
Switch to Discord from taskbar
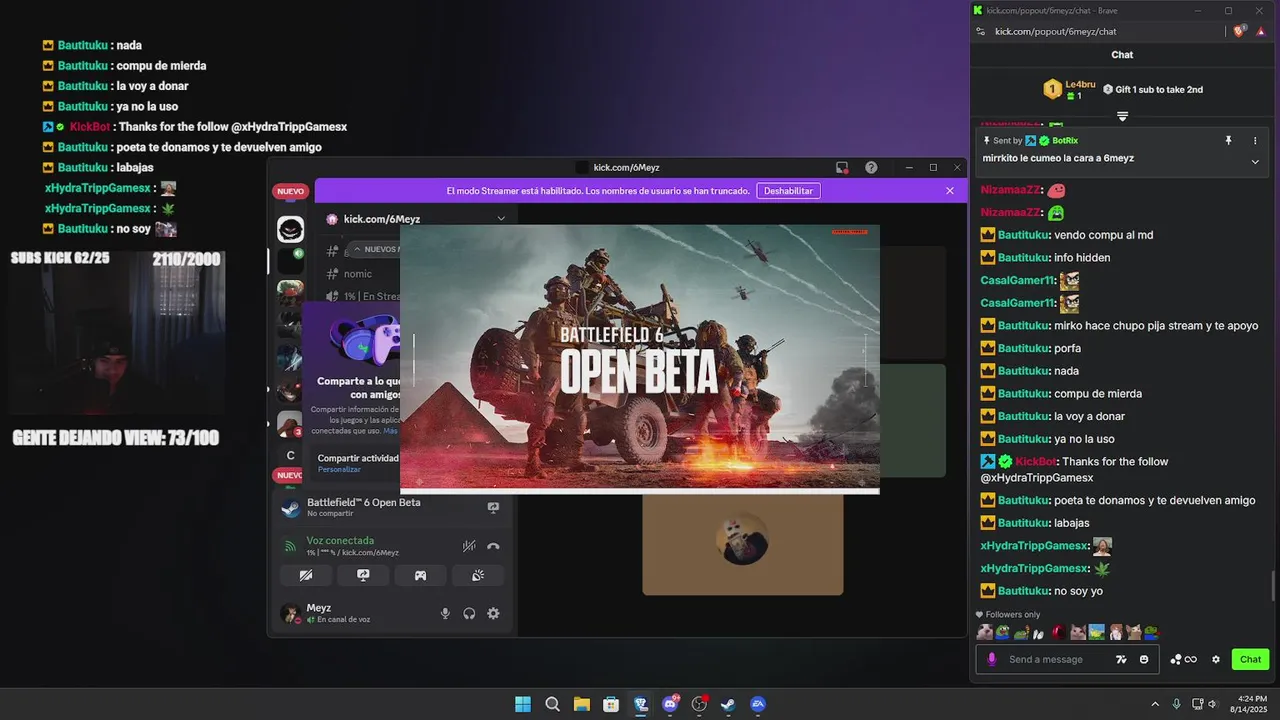[x=670, y=704]
